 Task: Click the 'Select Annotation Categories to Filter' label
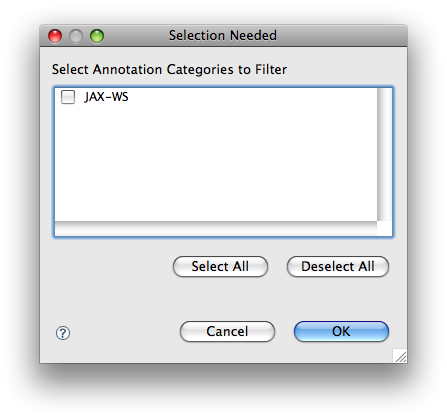[169, 69]
